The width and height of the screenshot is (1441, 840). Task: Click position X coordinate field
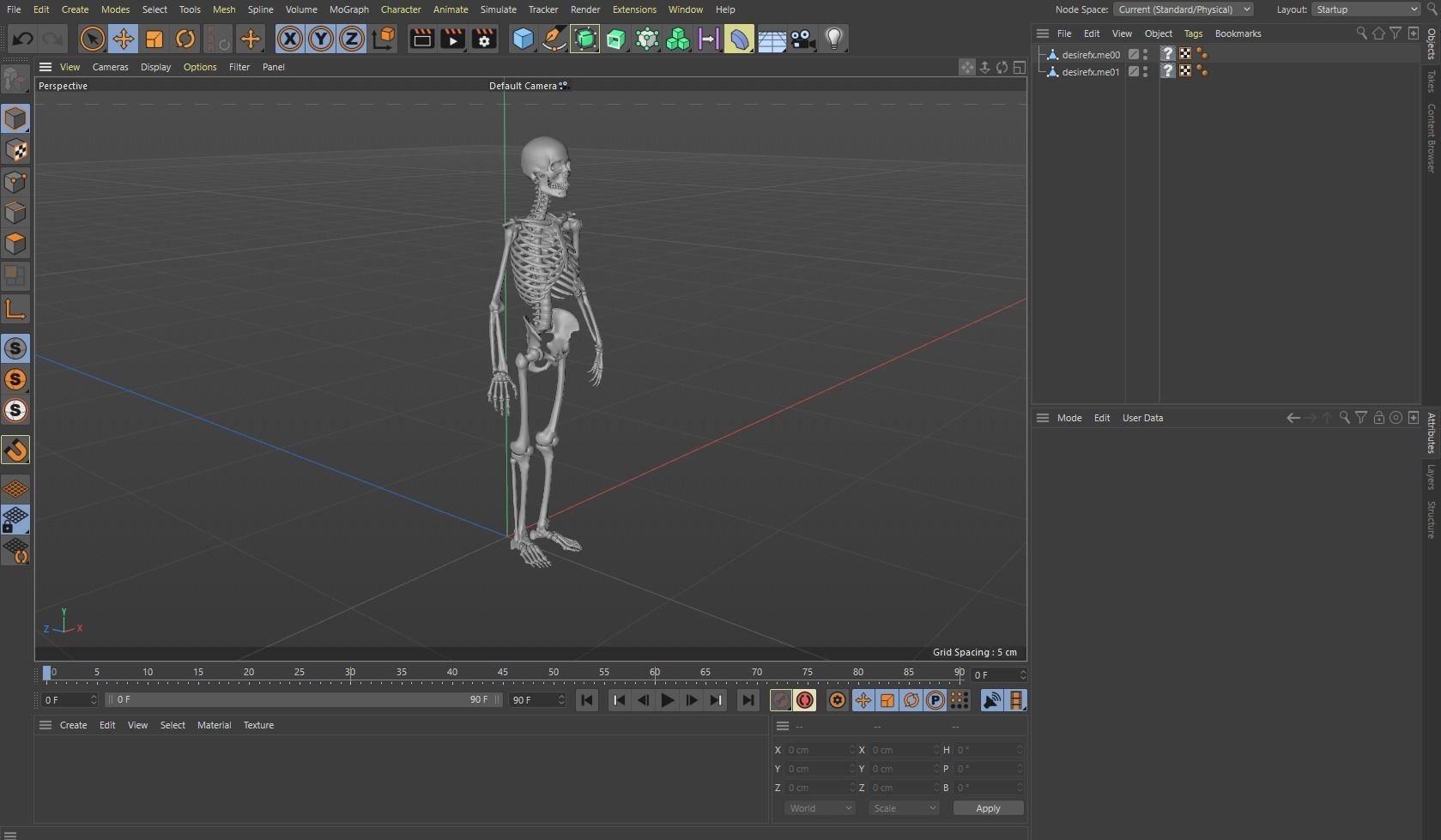[820, 750]
